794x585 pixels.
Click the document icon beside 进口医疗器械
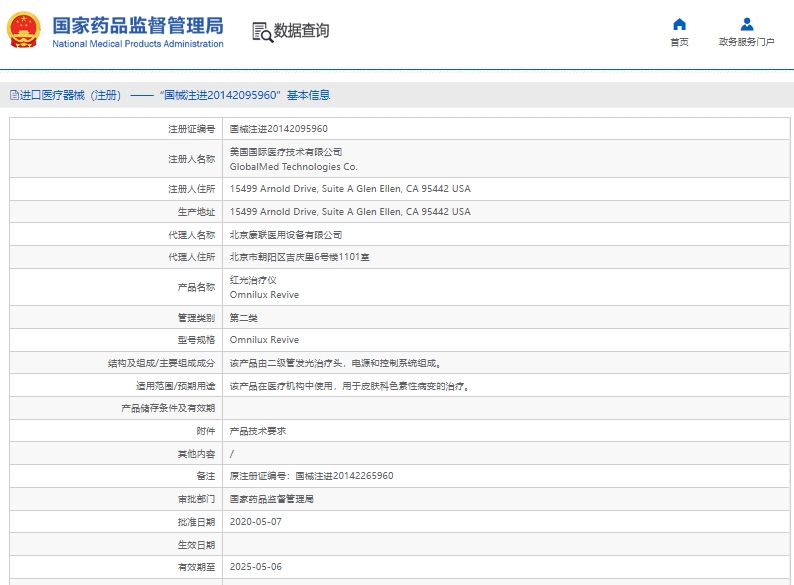[14, 95]
